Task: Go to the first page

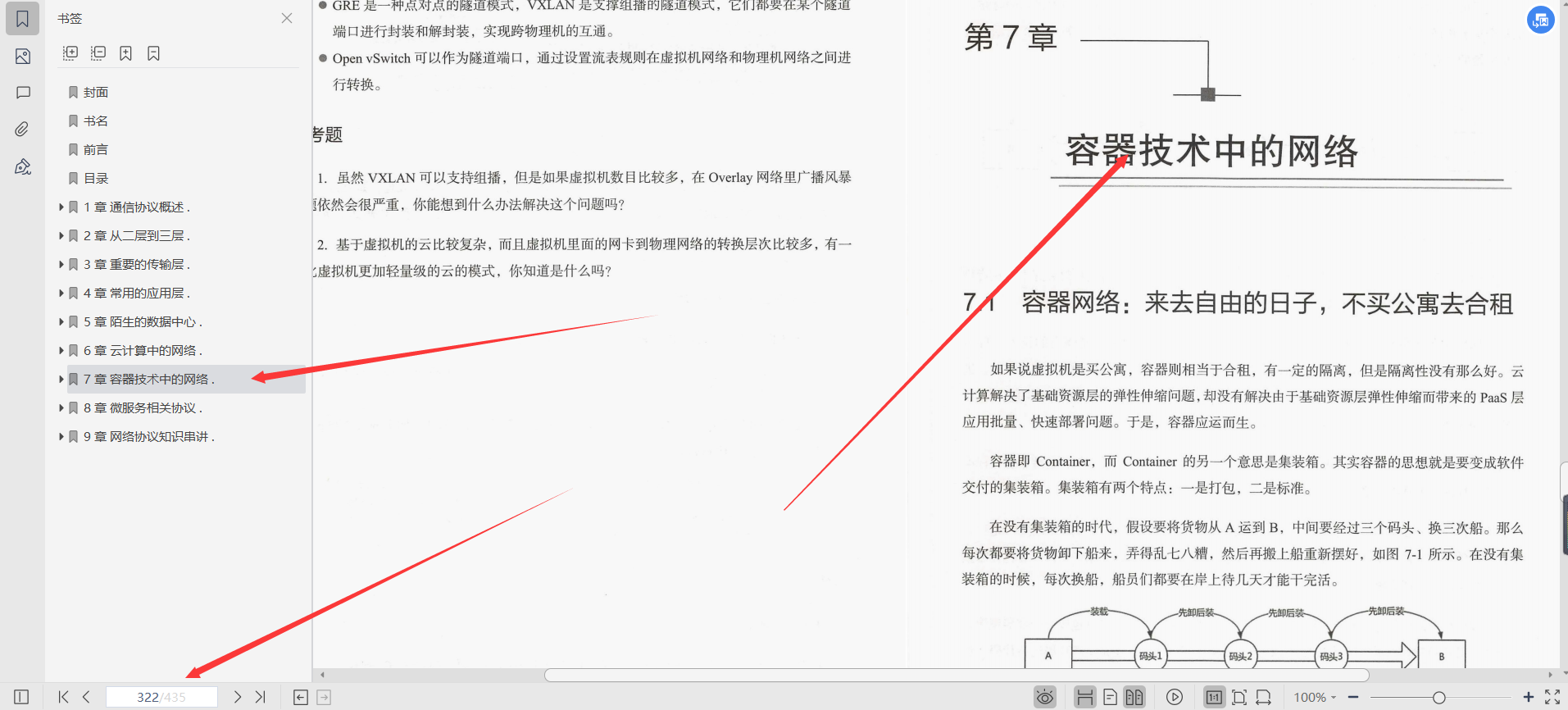Action: point(63,697)
